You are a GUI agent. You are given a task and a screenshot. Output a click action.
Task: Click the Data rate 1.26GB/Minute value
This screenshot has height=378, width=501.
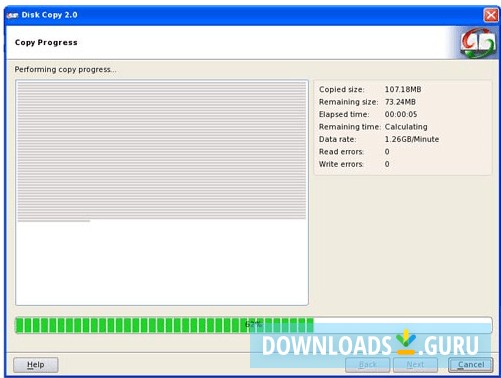coord(412,139)
